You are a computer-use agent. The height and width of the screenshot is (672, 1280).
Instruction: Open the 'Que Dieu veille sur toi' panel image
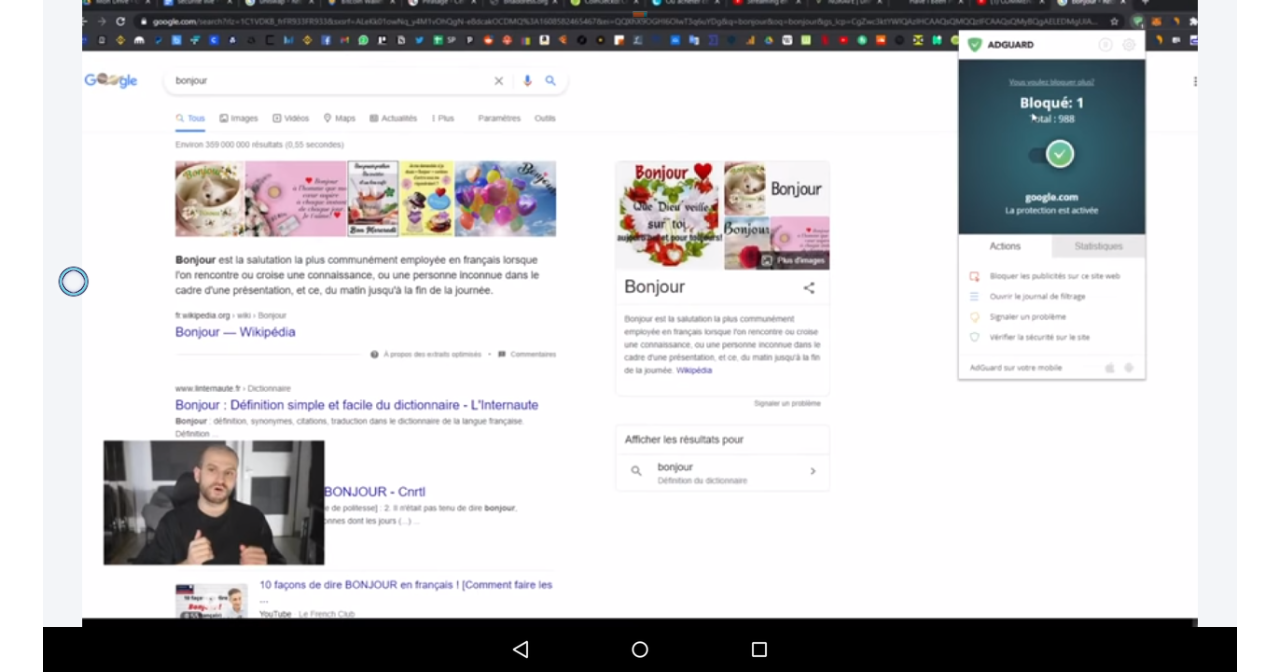pos(669,215)
